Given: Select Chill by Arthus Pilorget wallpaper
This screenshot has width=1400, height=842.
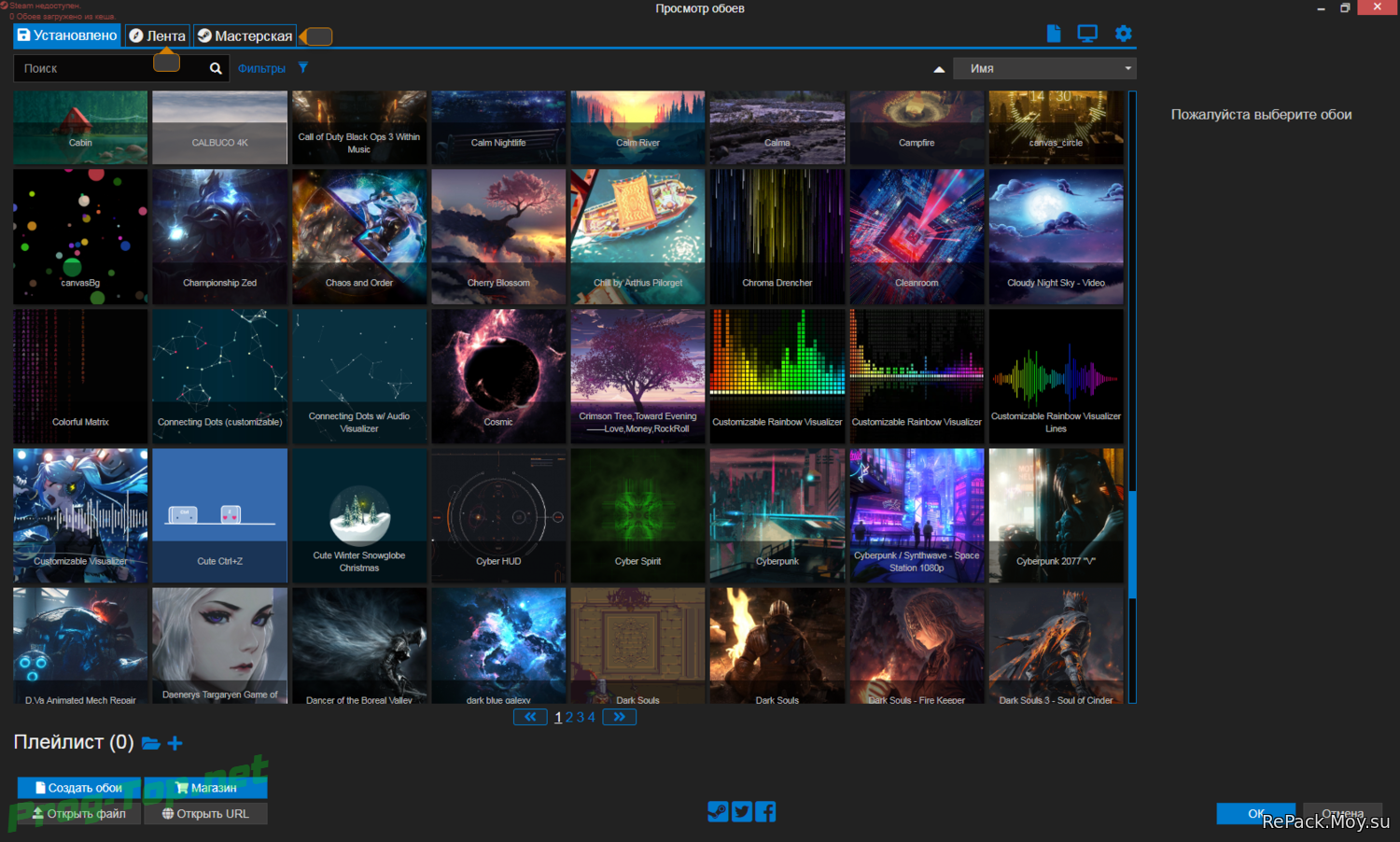Looking at the screenshot, I should click(x=638, y=236).
